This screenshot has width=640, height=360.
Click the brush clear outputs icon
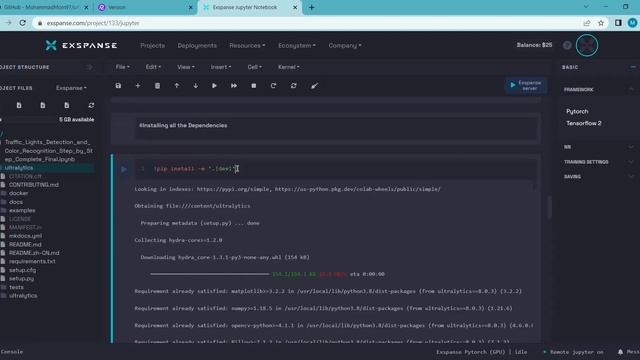tap(314, 86)
